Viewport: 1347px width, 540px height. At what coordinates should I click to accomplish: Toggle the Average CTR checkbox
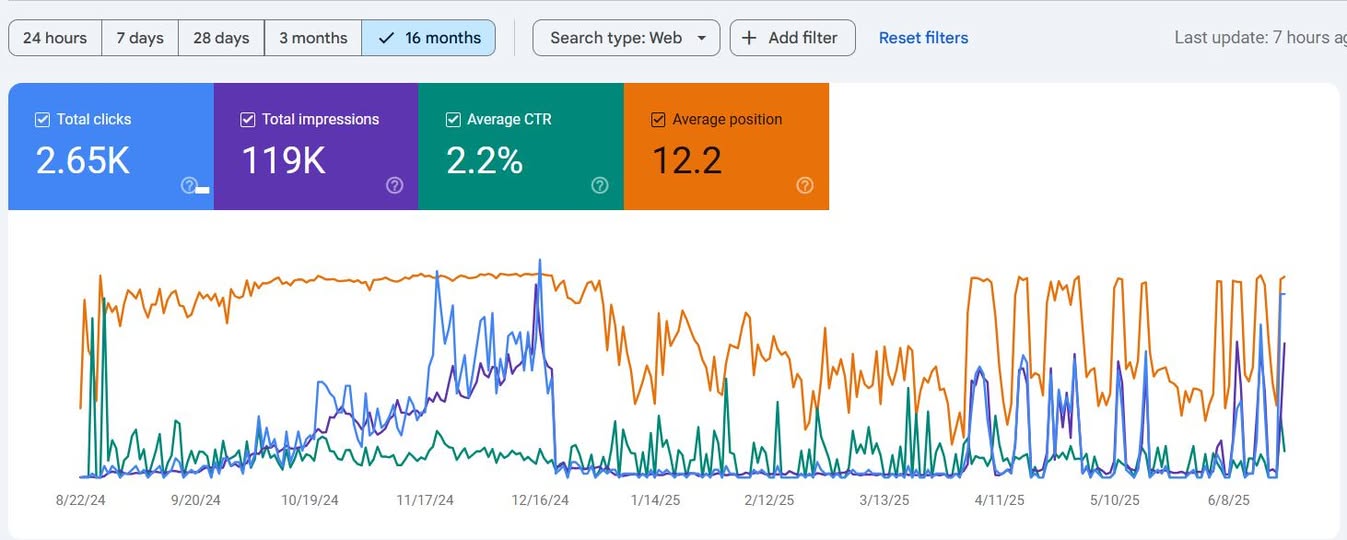[x=453, y=119]
